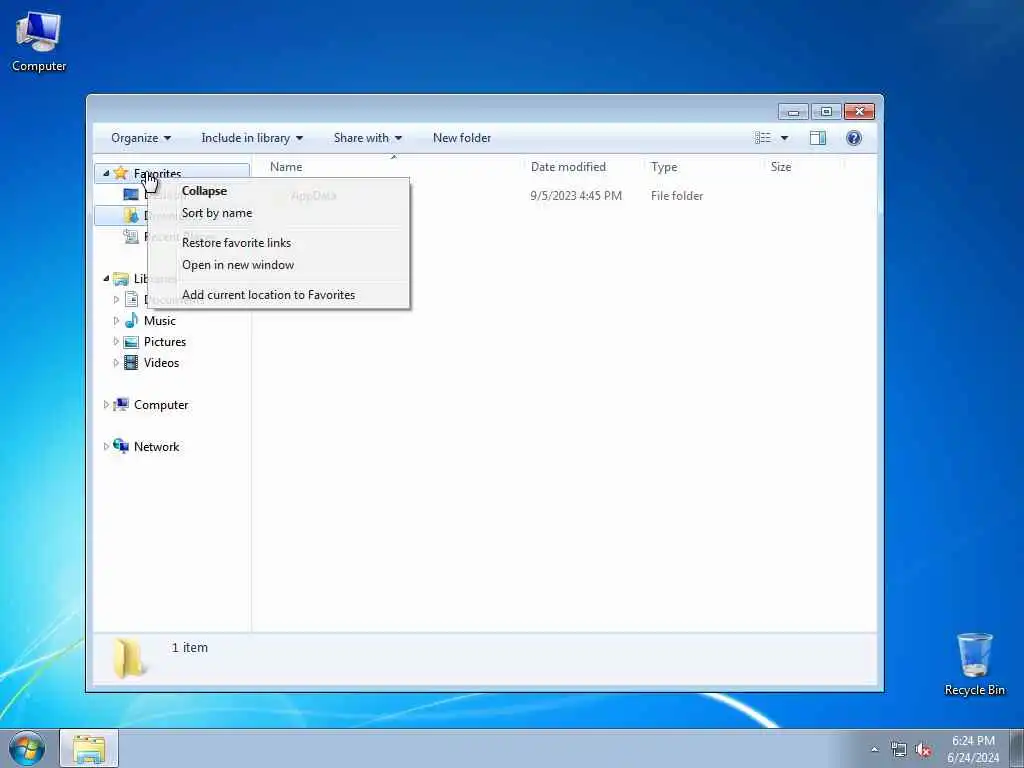The width and height of the screenshot is (1024, 768).
Task: Select the Music note icon
Action: pos(131,321)
